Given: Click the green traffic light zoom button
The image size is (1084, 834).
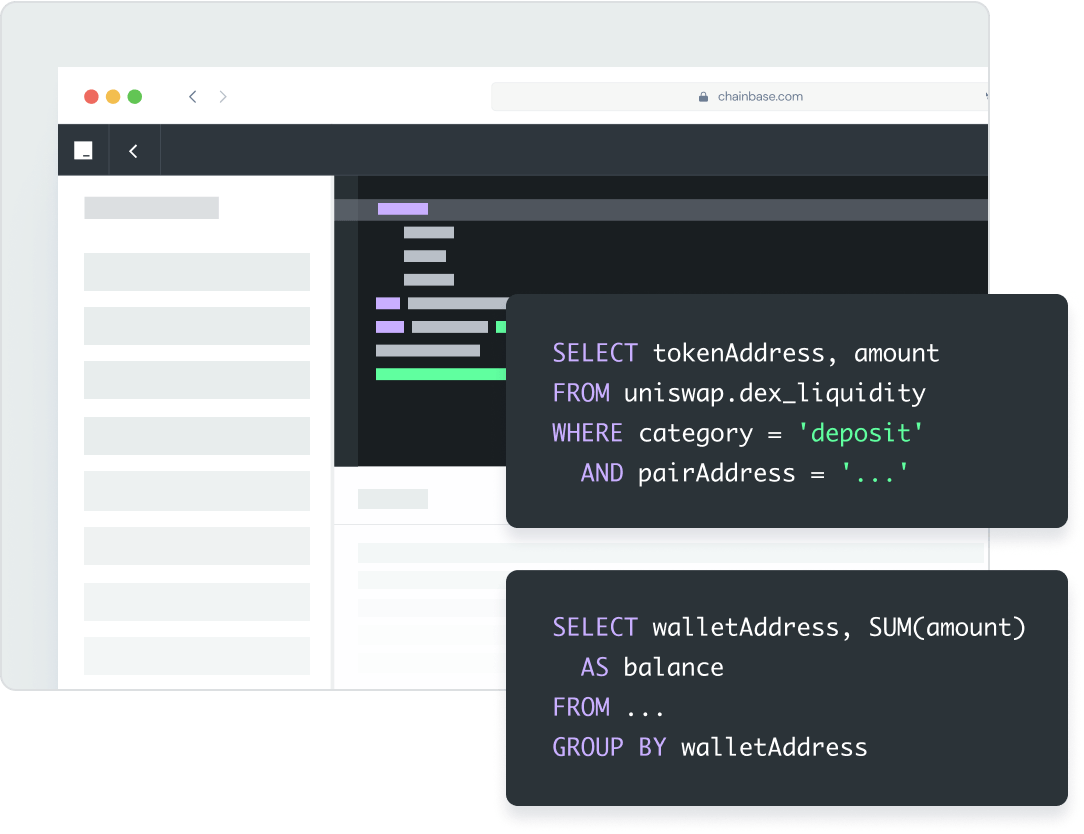Looking at the screenshot, I should (x=133, y=96).
